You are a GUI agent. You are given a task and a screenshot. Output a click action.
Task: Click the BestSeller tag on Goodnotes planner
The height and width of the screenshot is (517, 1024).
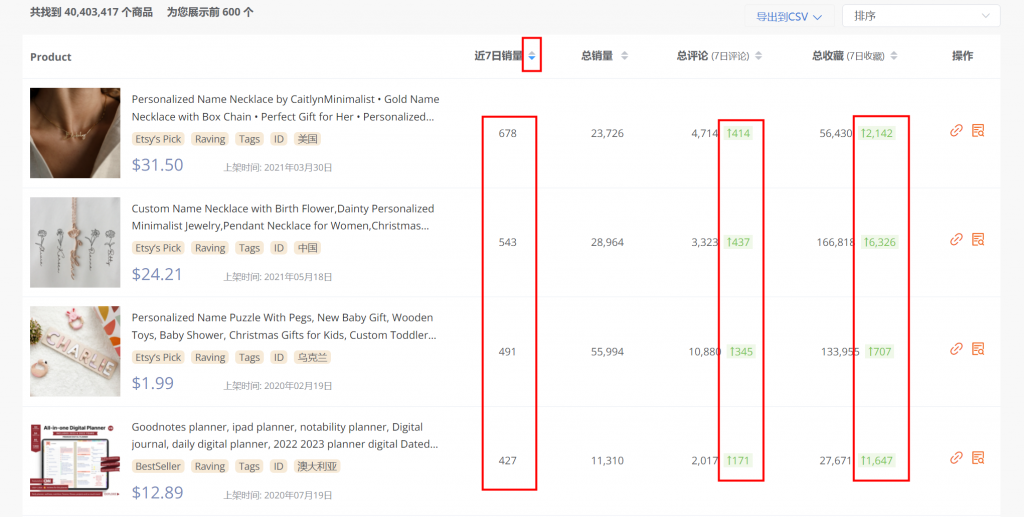[158, 466]
